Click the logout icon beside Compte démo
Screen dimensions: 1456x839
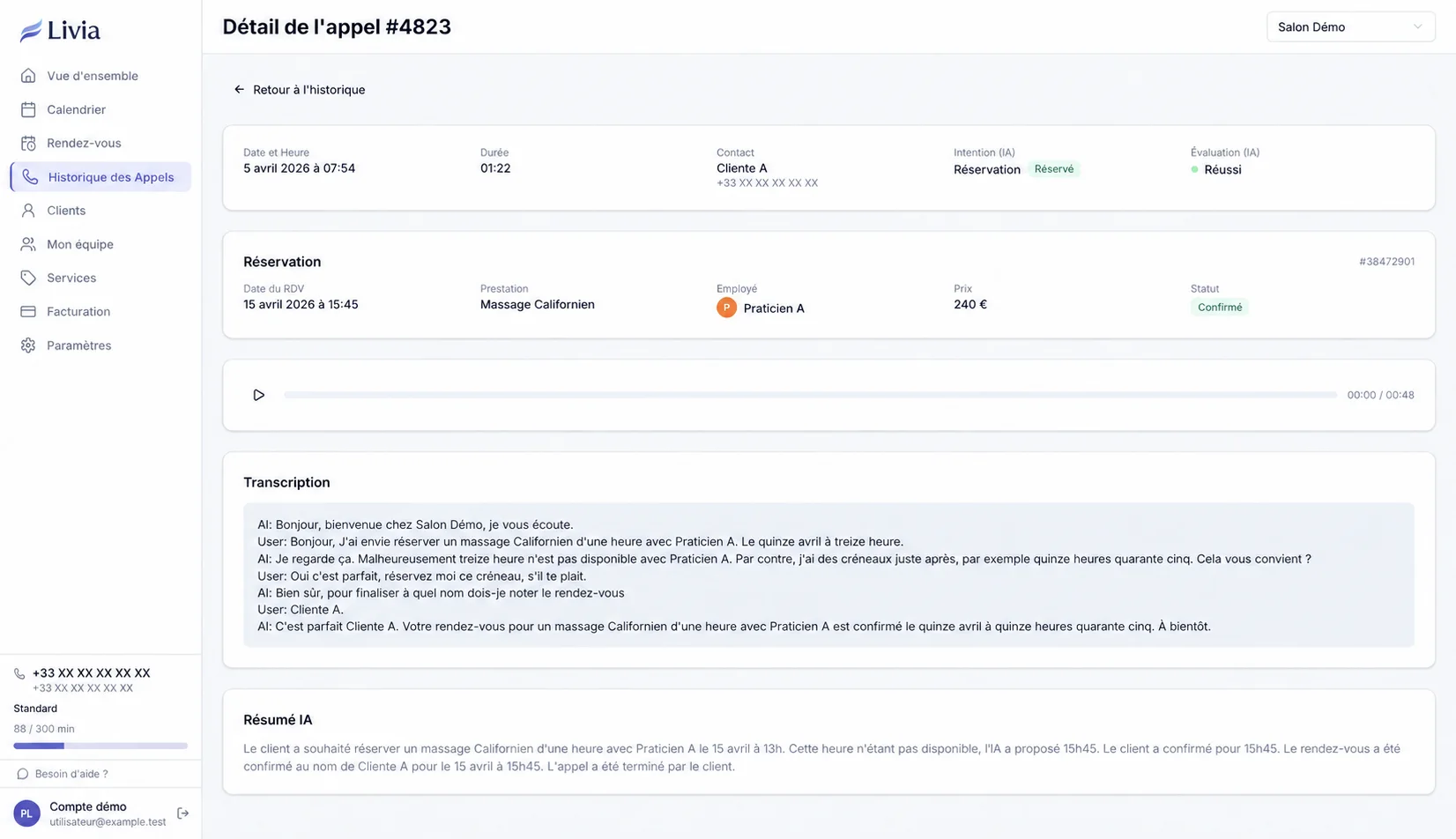click(182, 813)
